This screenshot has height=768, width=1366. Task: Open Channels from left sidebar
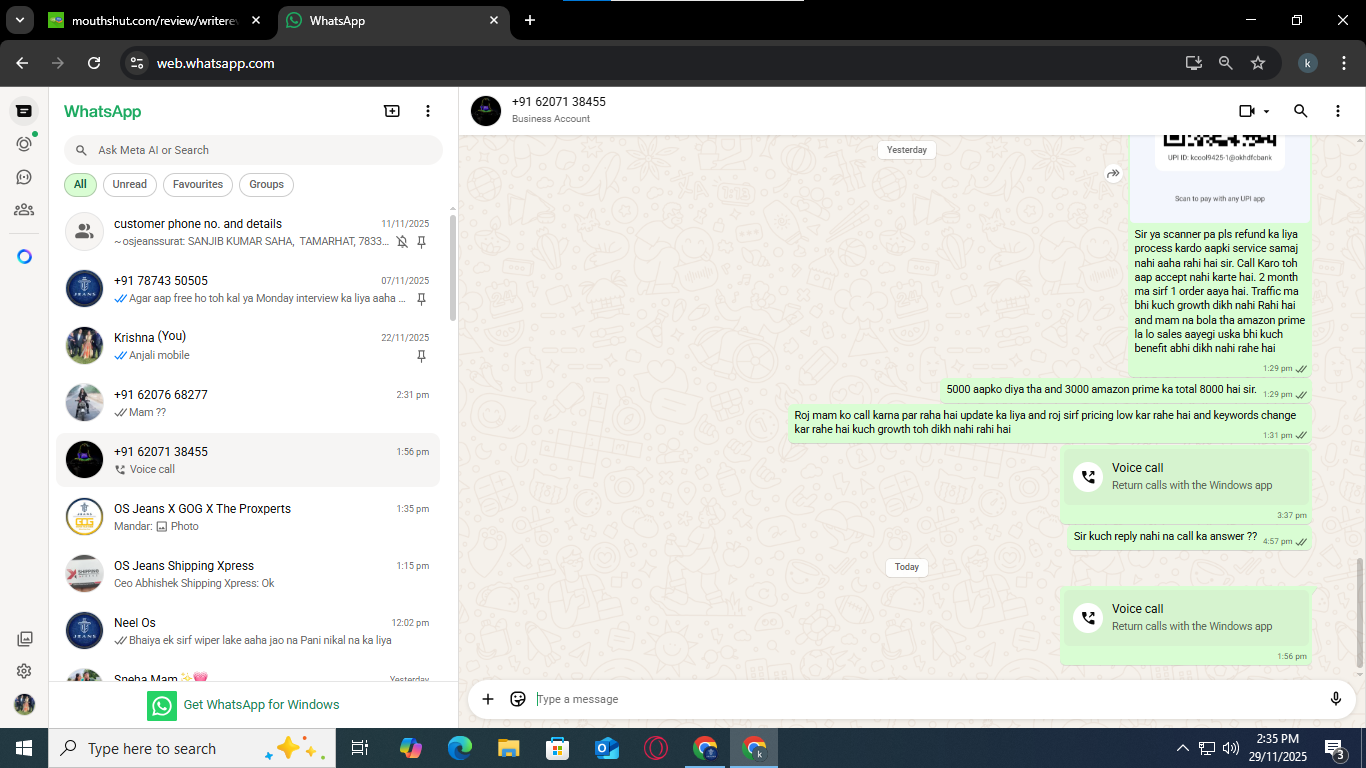[x=24, y=177]
